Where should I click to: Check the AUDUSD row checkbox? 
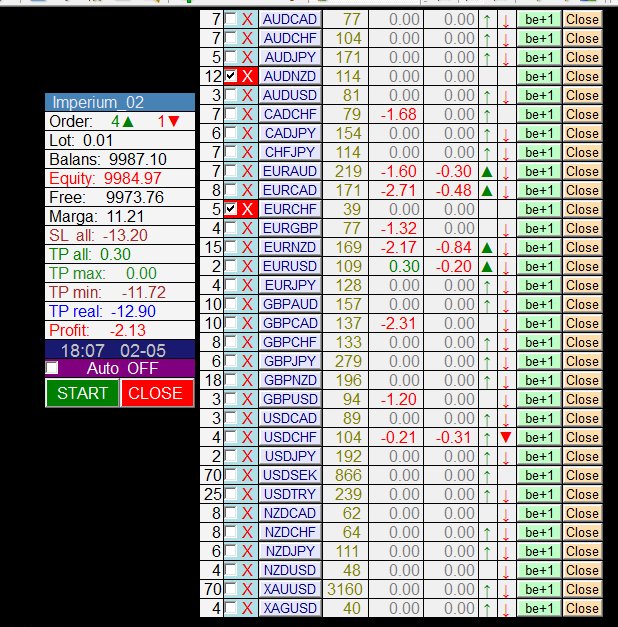(x=231, y=95)
